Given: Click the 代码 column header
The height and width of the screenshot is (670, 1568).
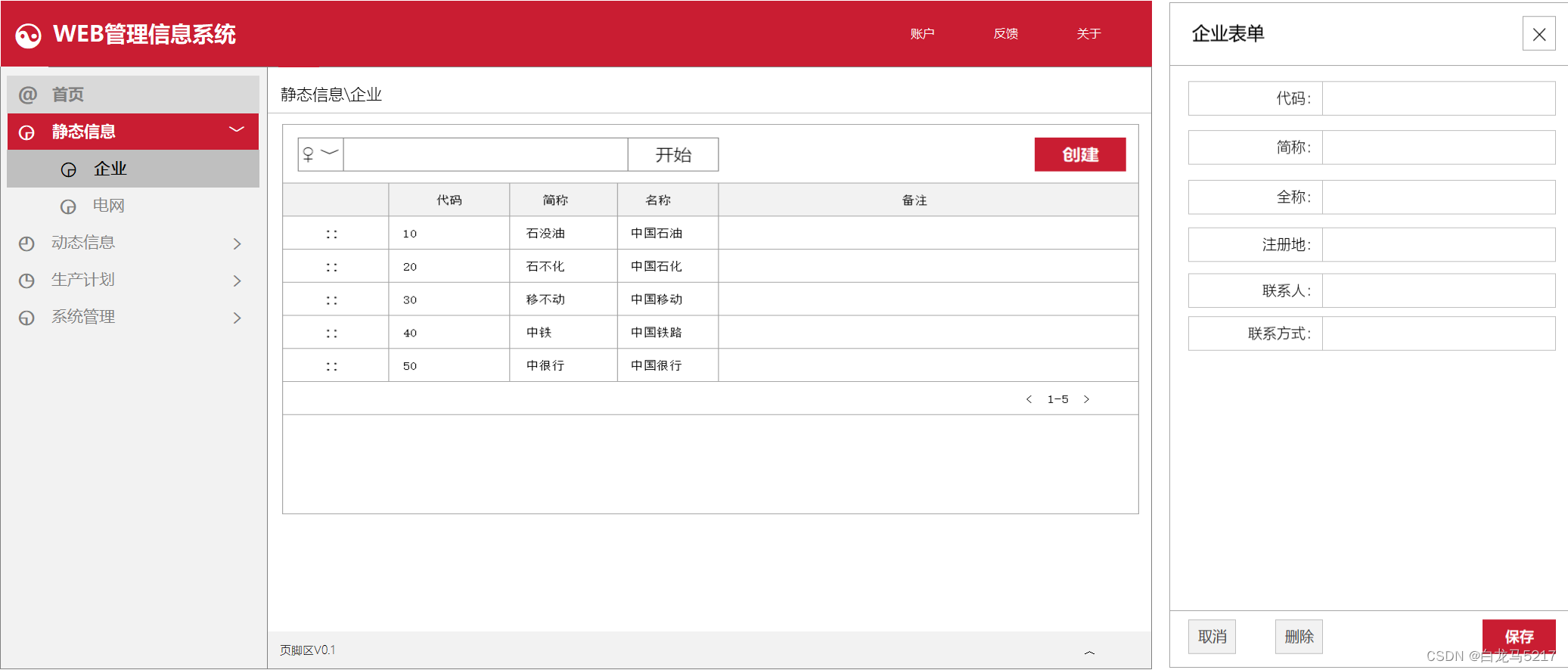Looking at the screenshot, I should tap(449, 200).
